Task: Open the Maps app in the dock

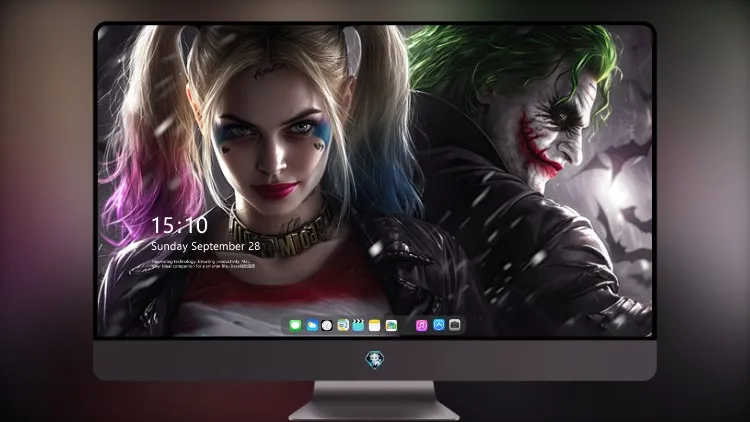Action: tap(343, 326)
